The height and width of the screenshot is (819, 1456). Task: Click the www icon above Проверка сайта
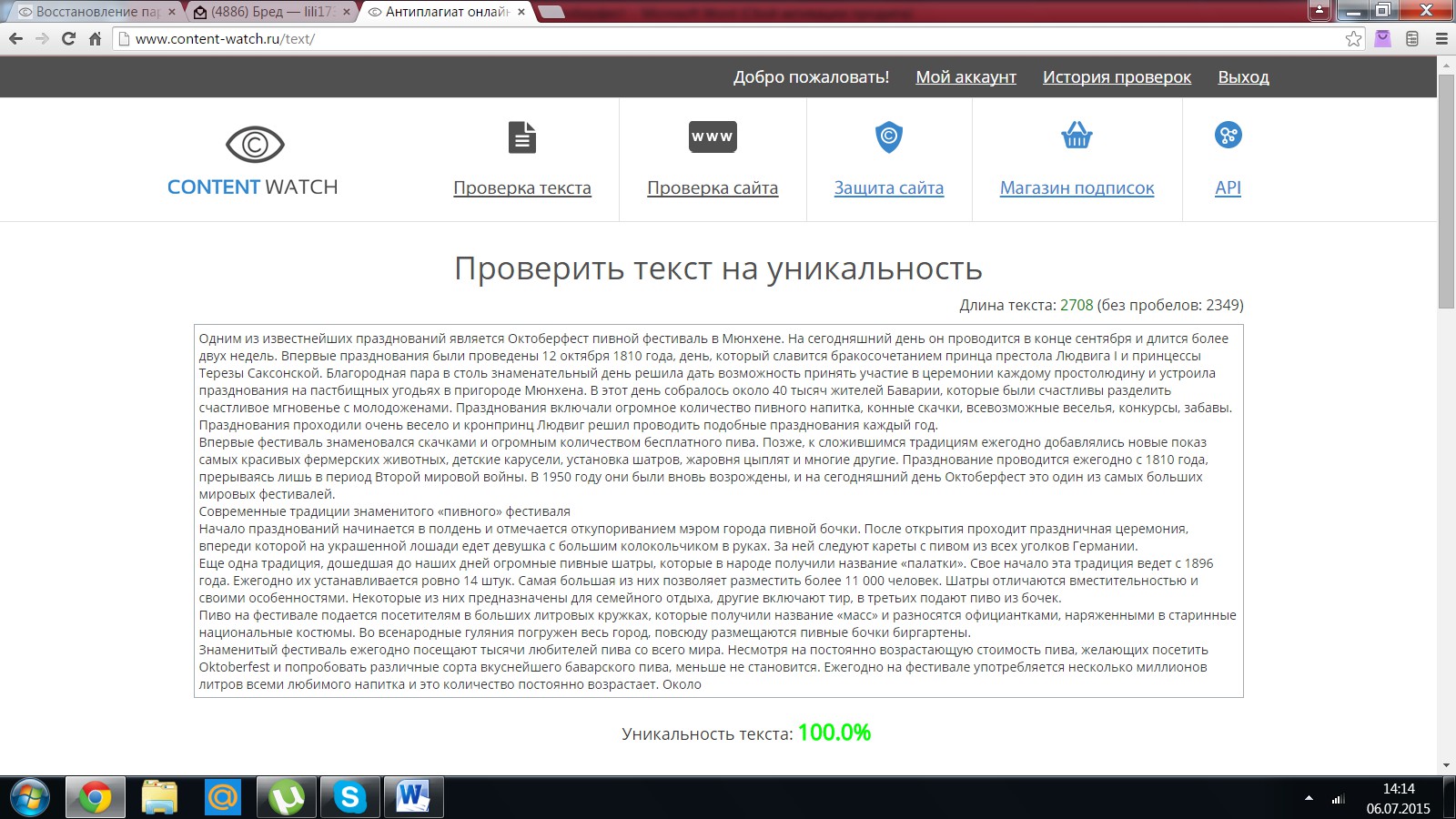[x=713, y=136]
